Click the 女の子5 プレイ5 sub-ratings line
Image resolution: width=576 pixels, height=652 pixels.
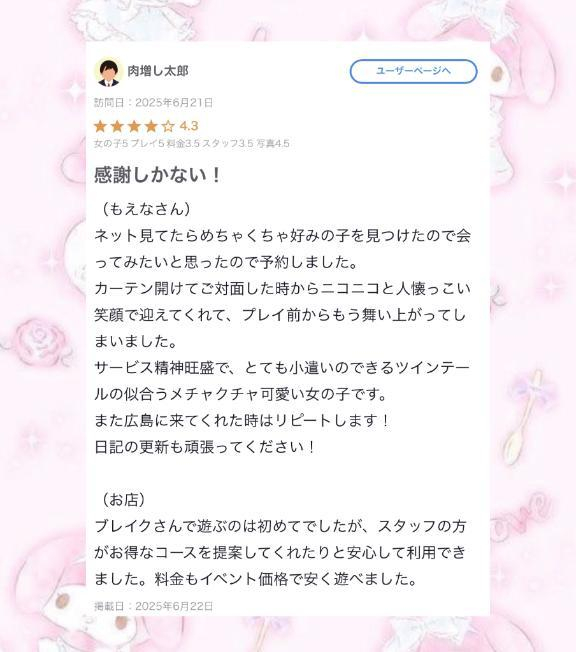point(192,143)
